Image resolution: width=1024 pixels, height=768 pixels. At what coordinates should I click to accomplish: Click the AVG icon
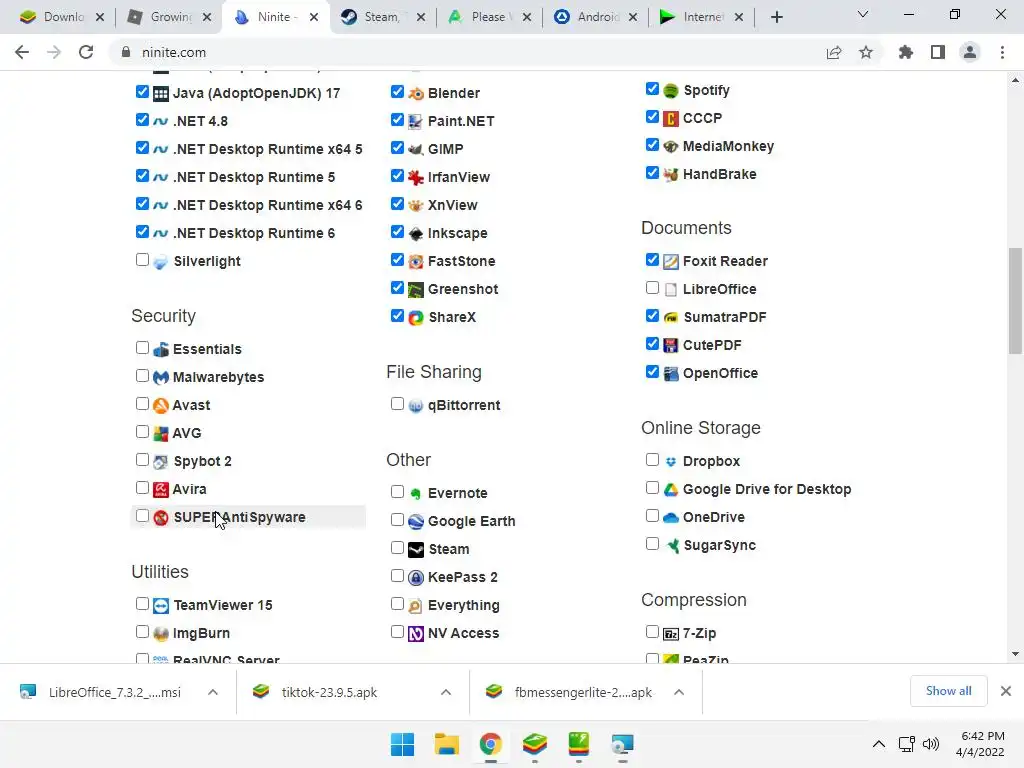tap(161, 434)
